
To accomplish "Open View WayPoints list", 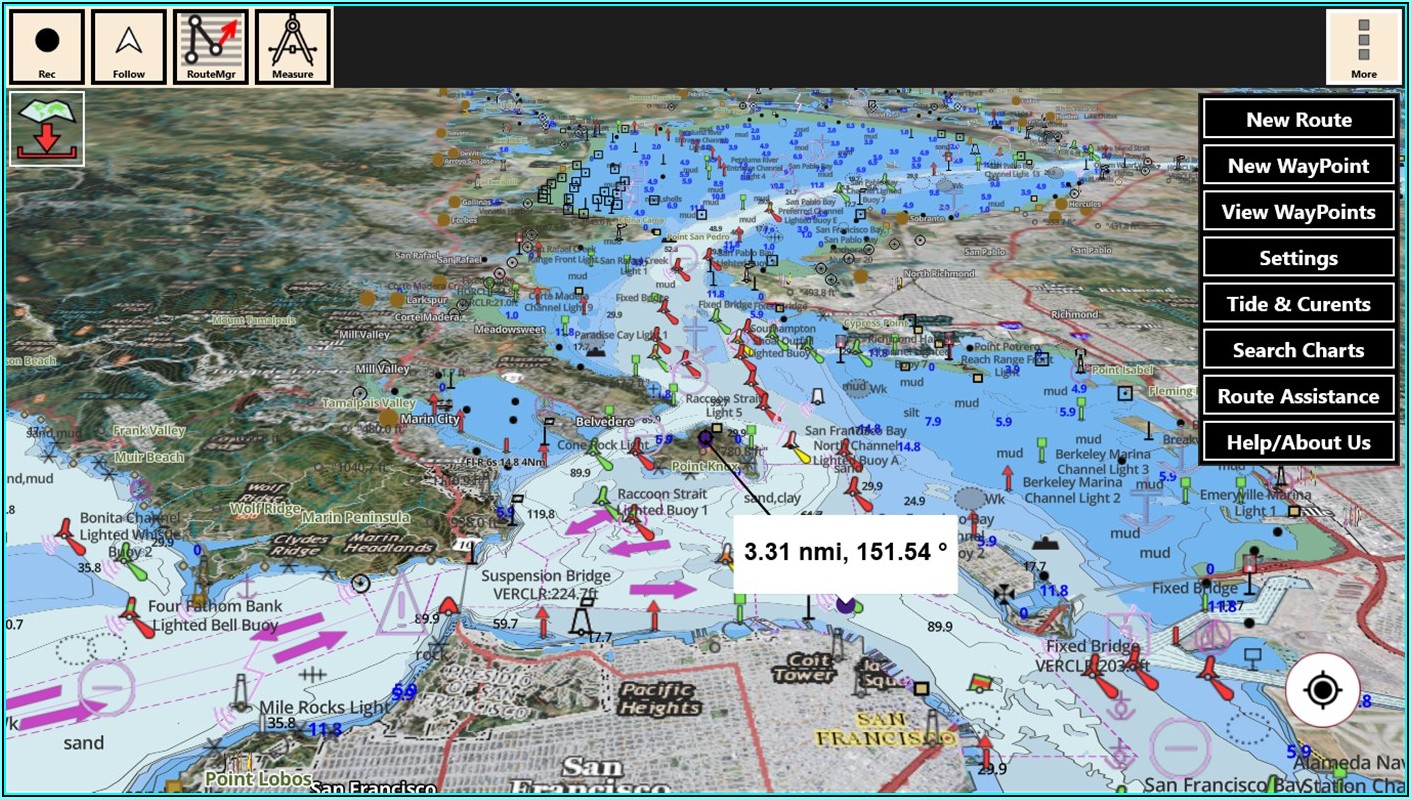I will [1298, 212].
